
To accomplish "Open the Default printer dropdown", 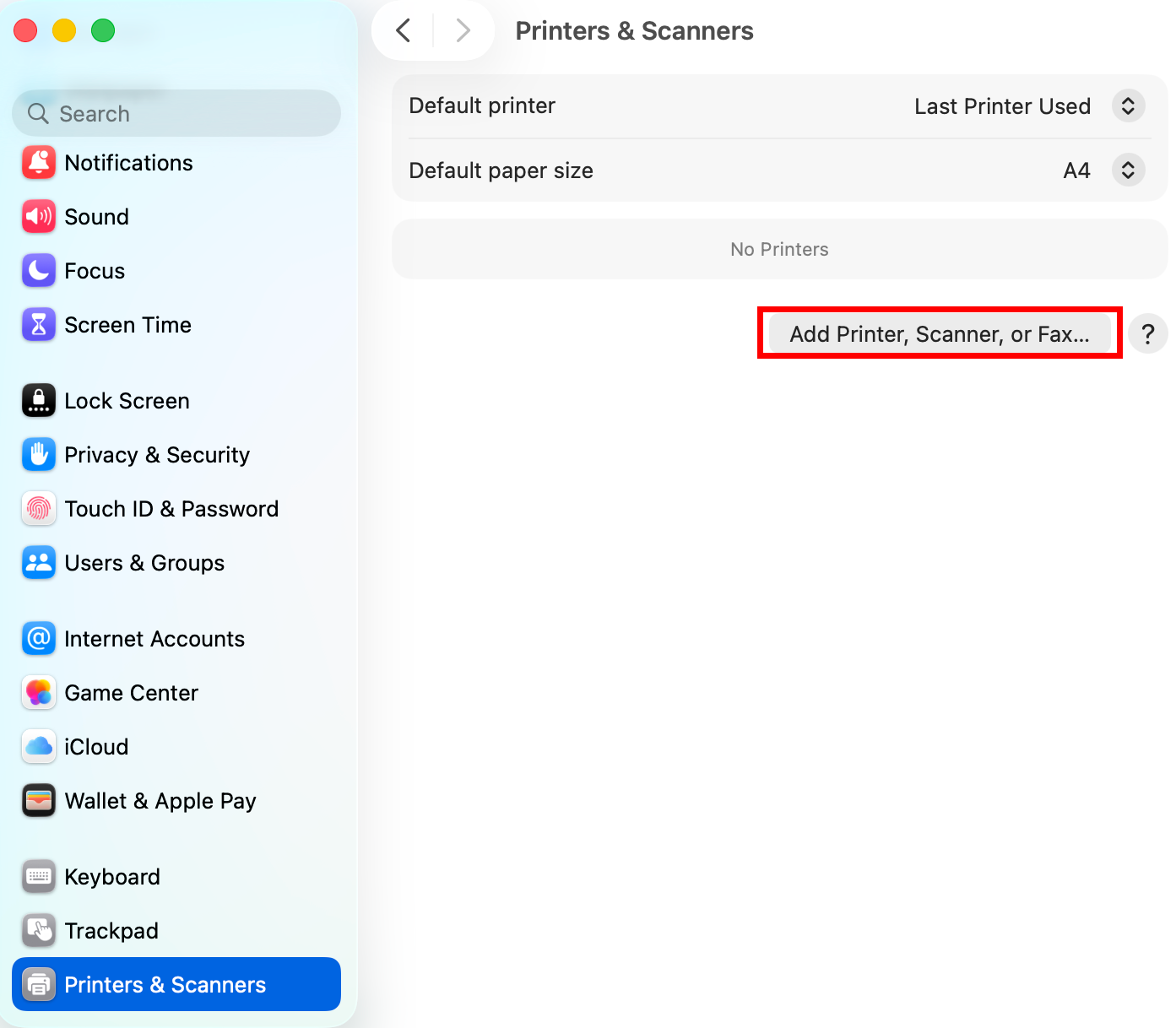I will click(1128, 106).
